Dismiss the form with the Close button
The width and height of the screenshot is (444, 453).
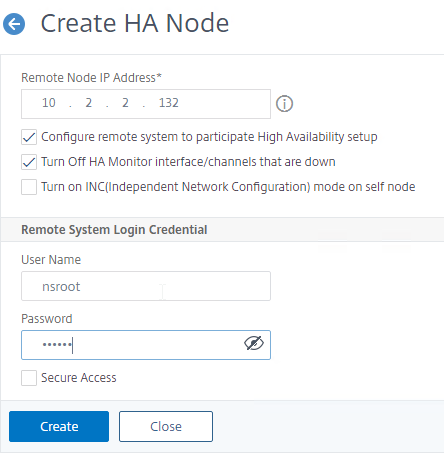[x=166, y=426]
